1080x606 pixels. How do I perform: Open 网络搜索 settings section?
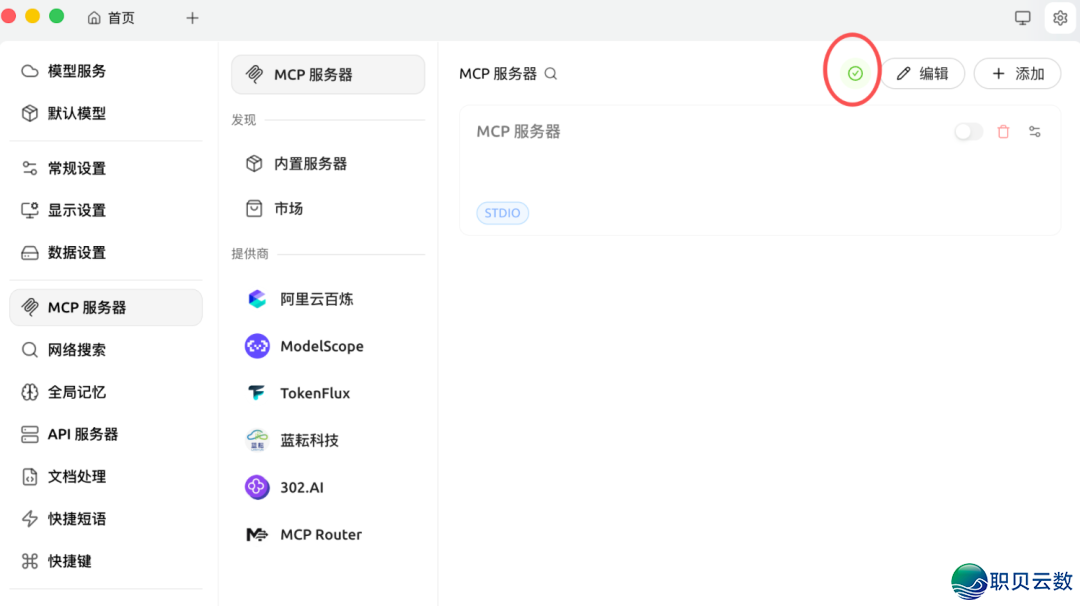tap(76, 350)
